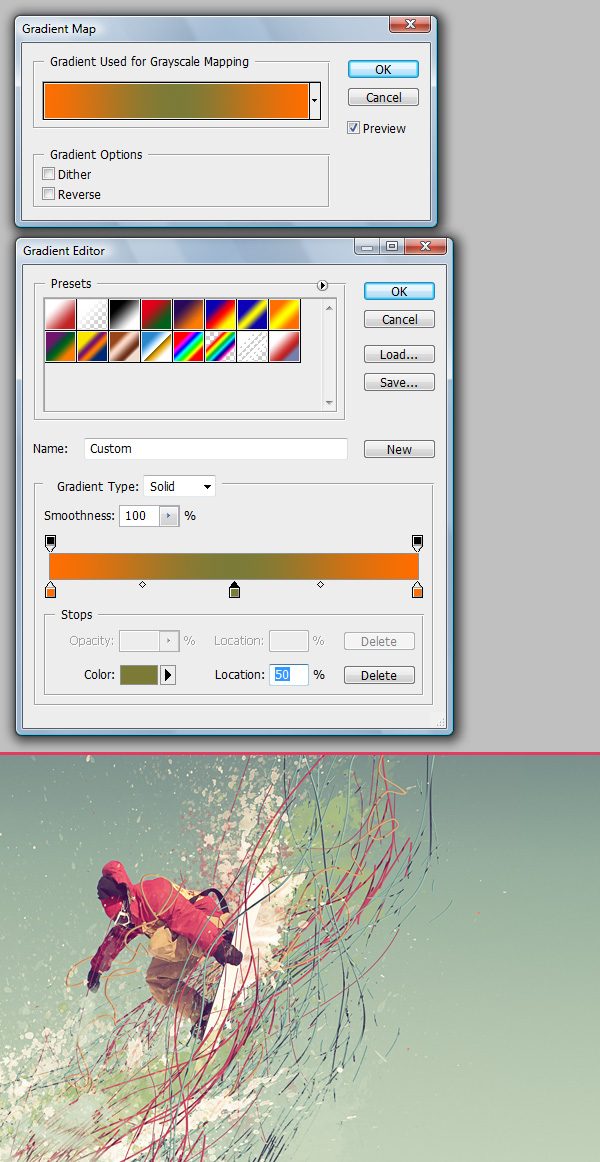Click the gradient preview in Gradient Map
The height and width of the screenshot is (1162, 600).
click(176, 101)
